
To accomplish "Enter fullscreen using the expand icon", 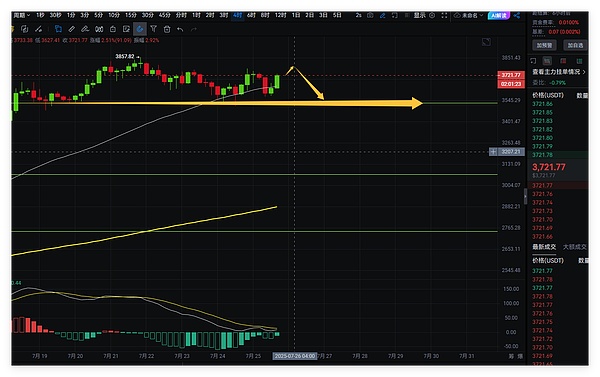I will coord(444,15).
